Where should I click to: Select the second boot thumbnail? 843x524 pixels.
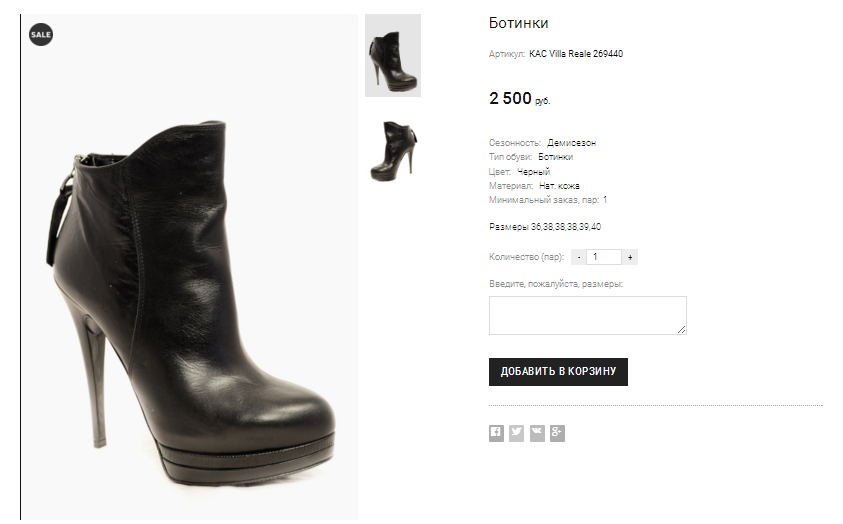coord(393,150)
